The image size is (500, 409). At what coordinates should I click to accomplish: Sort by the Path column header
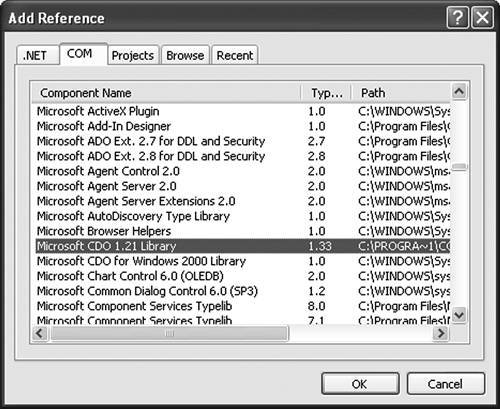[x=401, y=93]
